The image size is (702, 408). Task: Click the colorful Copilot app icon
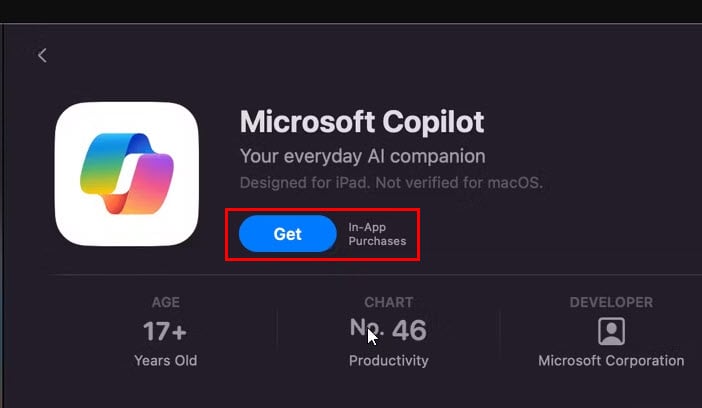pyautogui.click(x=127, y=174)
